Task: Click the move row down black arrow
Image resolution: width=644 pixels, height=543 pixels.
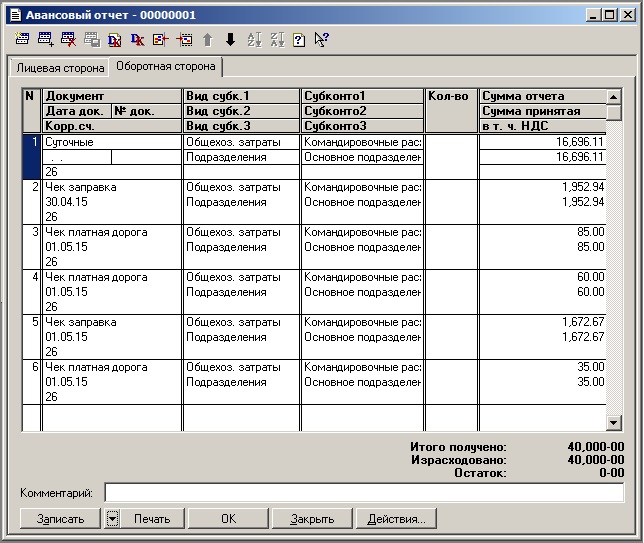Action: tap(230, 40)
